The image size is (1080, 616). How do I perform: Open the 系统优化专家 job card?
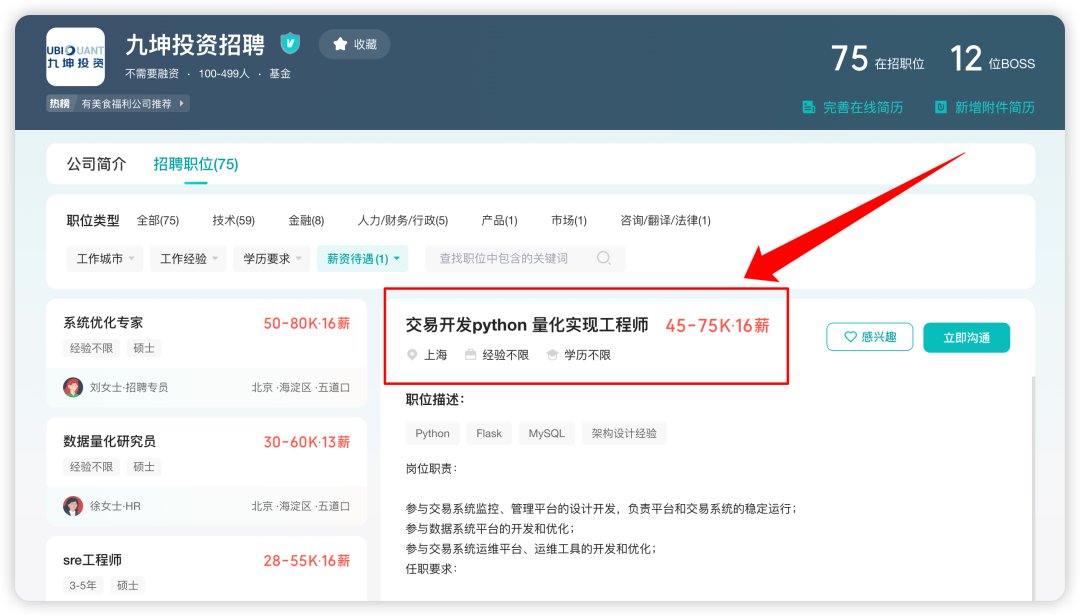(207, 353)
